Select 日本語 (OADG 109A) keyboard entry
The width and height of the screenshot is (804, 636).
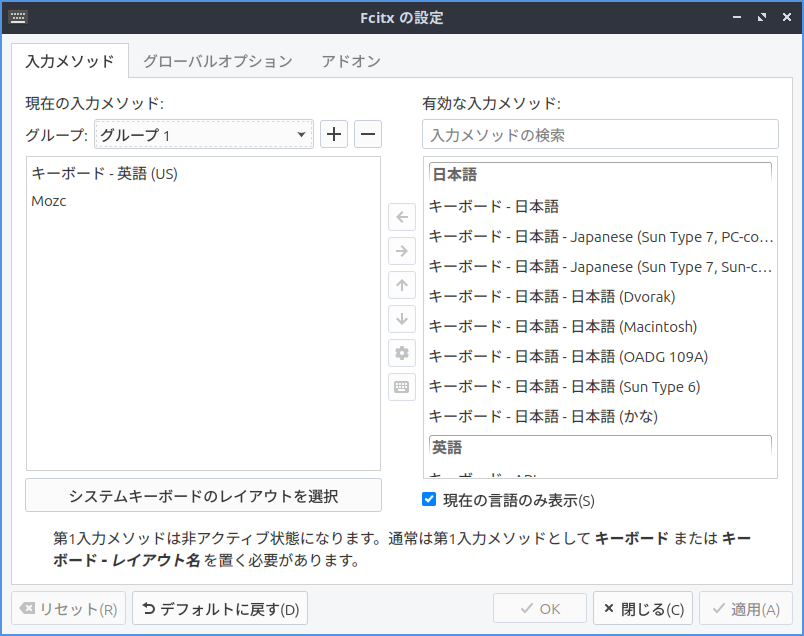[x=600, y=356]
